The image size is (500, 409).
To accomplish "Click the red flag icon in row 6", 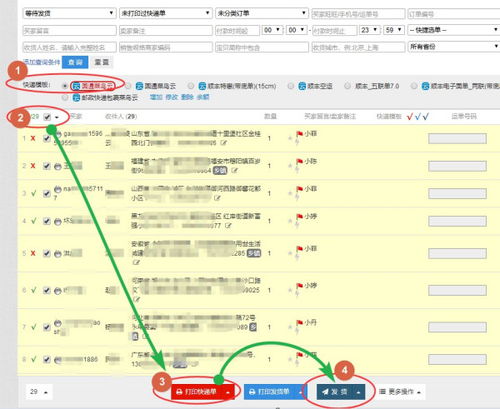I will coord(299,286).
